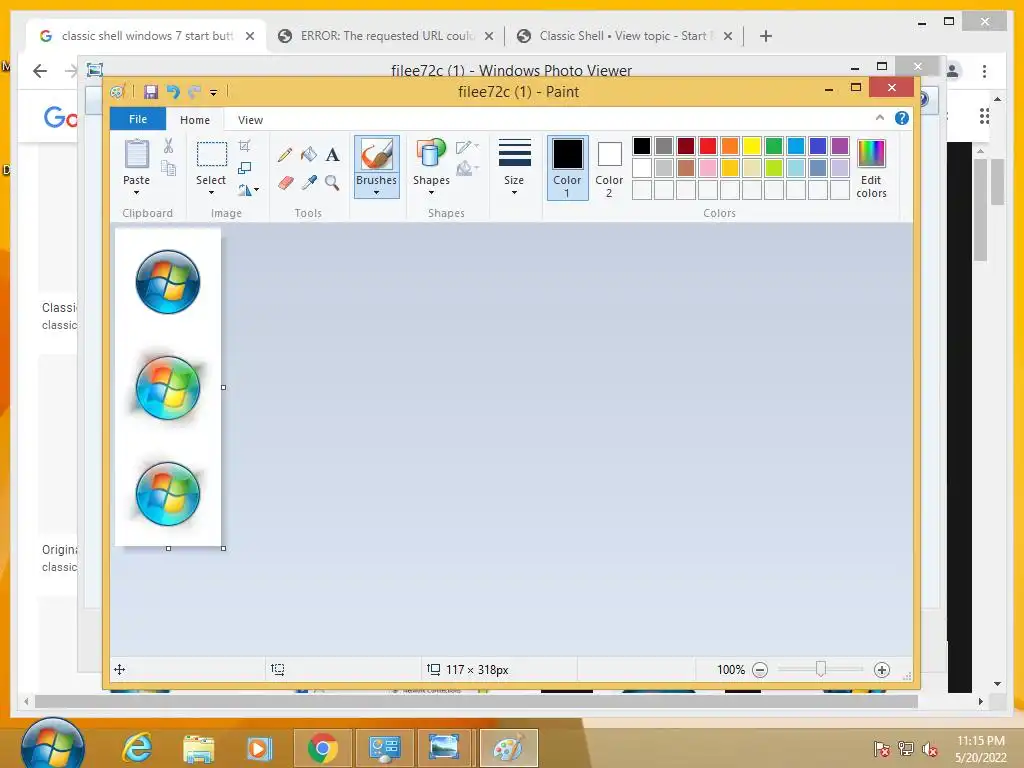This screenshot has width=1024, height=768.
Task: Pick the purple color swatch
Action: tap(840, 146)
